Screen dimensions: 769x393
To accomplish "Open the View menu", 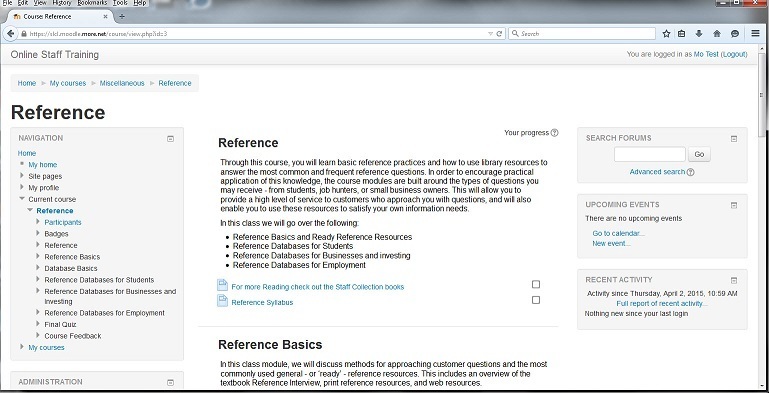I will (x=40, y=3).
